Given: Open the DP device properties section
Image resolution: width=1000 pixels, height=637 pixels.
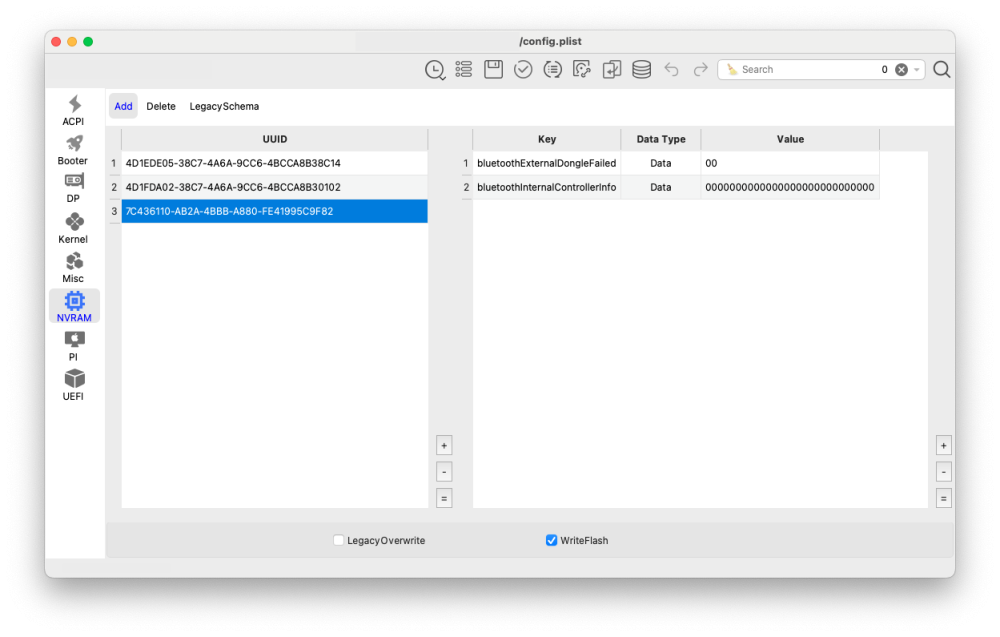Looking at the screenshot, I should click(73, 189).
